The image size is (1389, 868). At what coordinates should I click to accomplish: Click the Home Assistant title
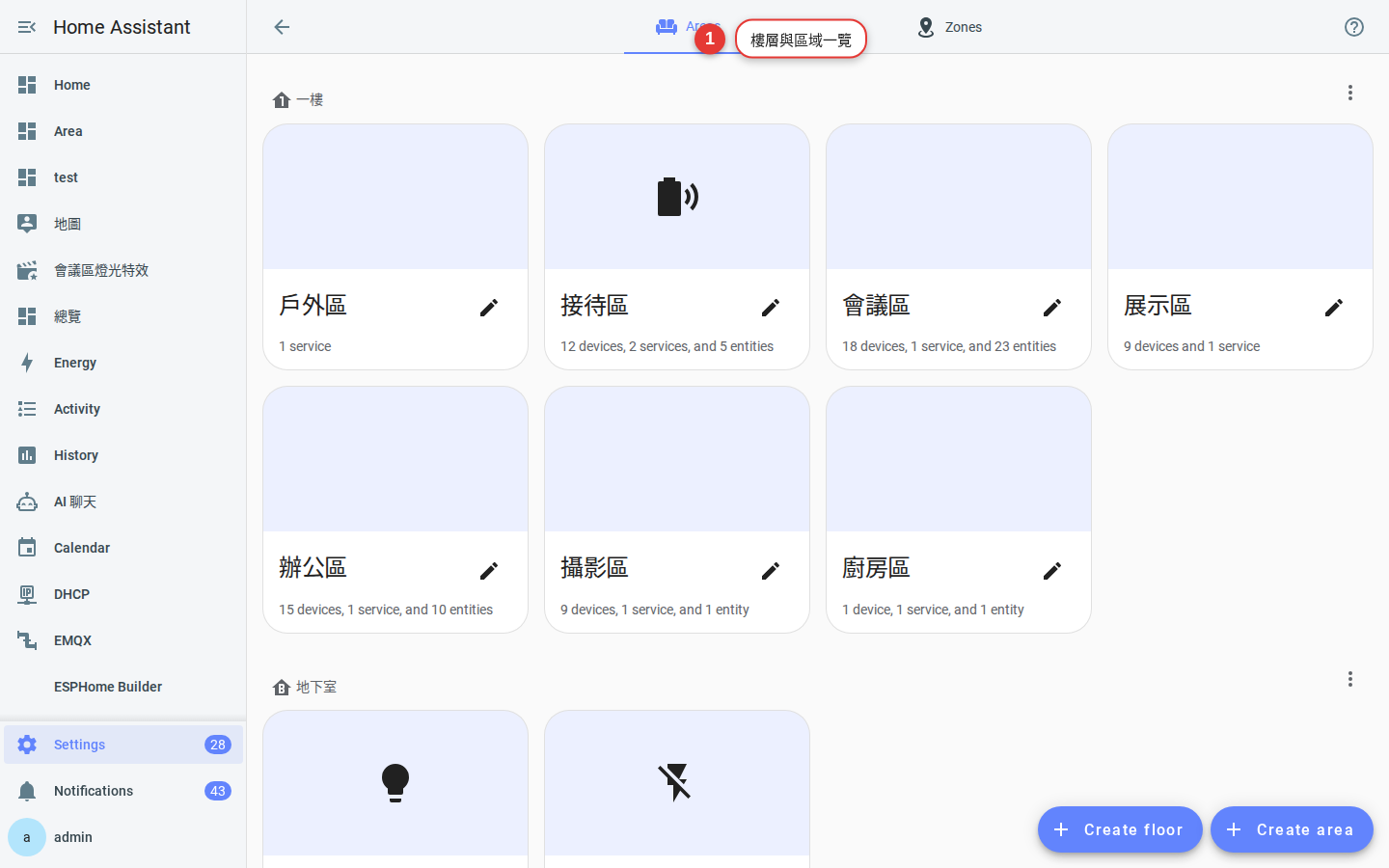(122, 27)
